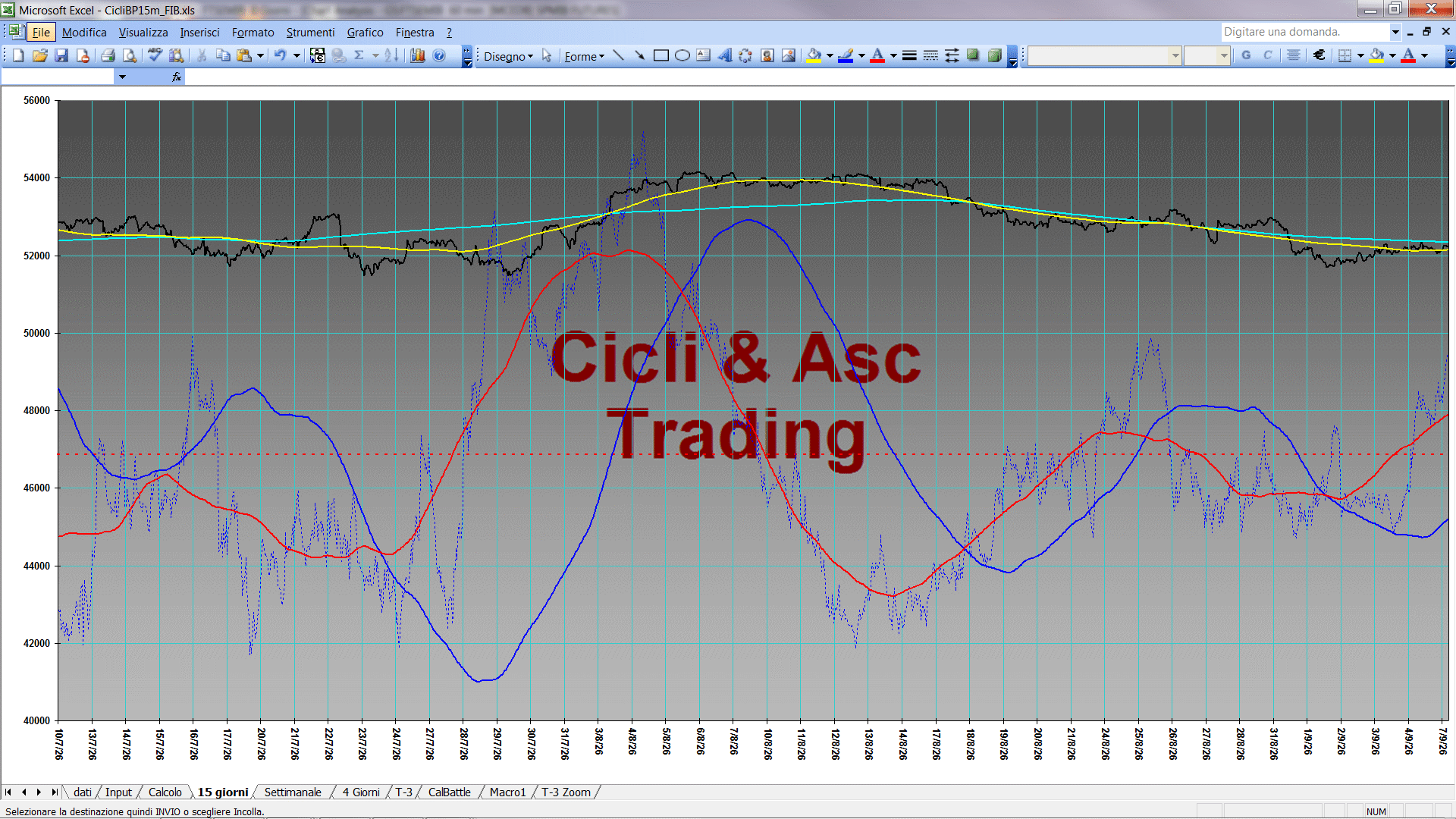Launch the chart wizard icon

[x=418, y=55]
